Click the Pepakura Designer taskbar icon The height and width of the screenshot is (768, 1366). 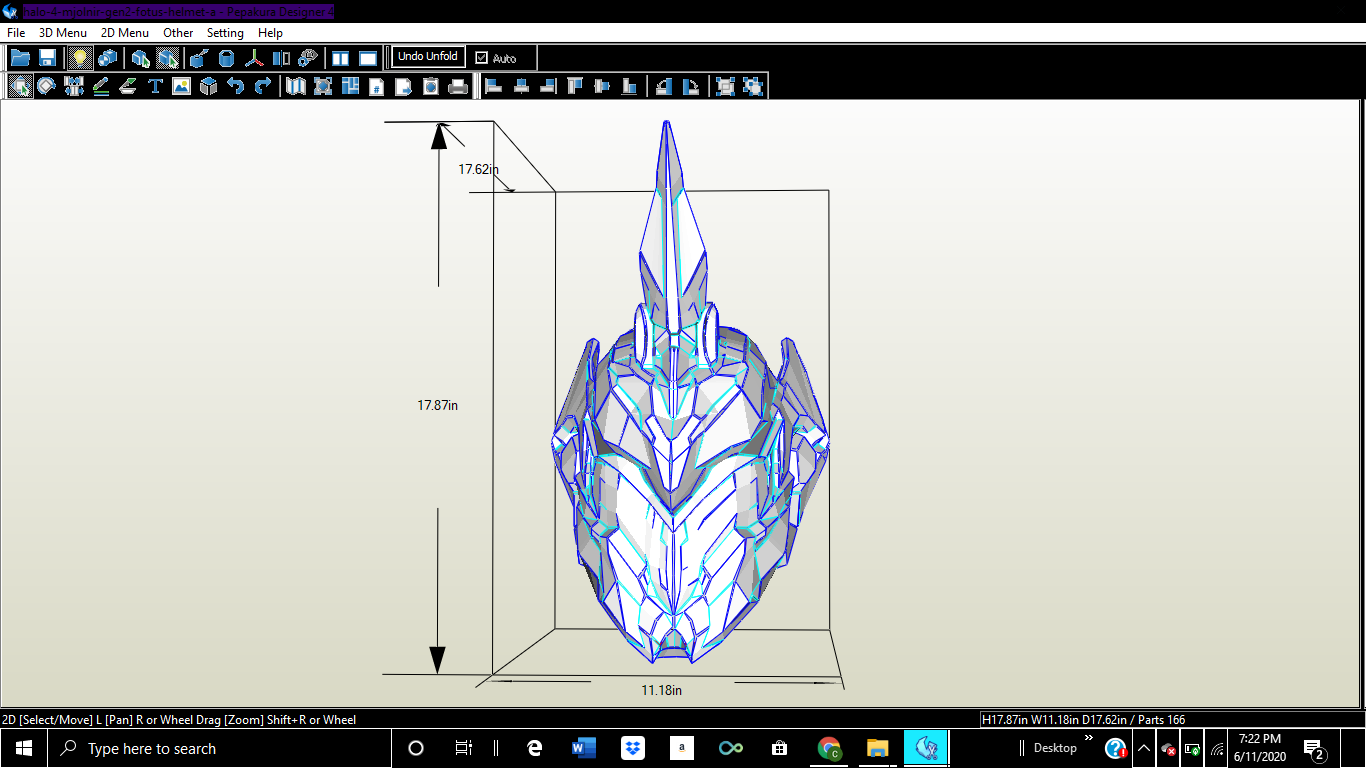pyautogui.click(x=926, y=748)
